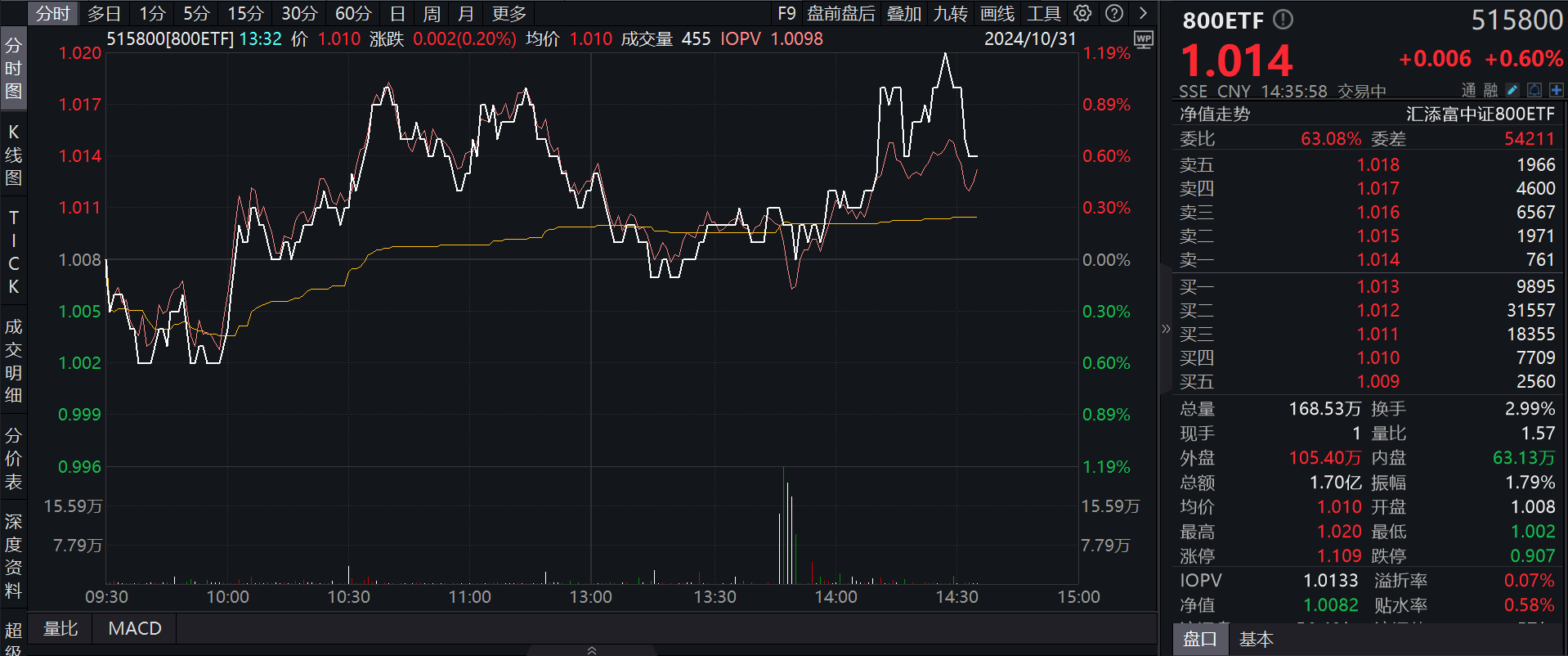Open the pencil note icon
The width and height of the screenshot is (1568, 656).
pyautogui.click(x=1512, y=90)
